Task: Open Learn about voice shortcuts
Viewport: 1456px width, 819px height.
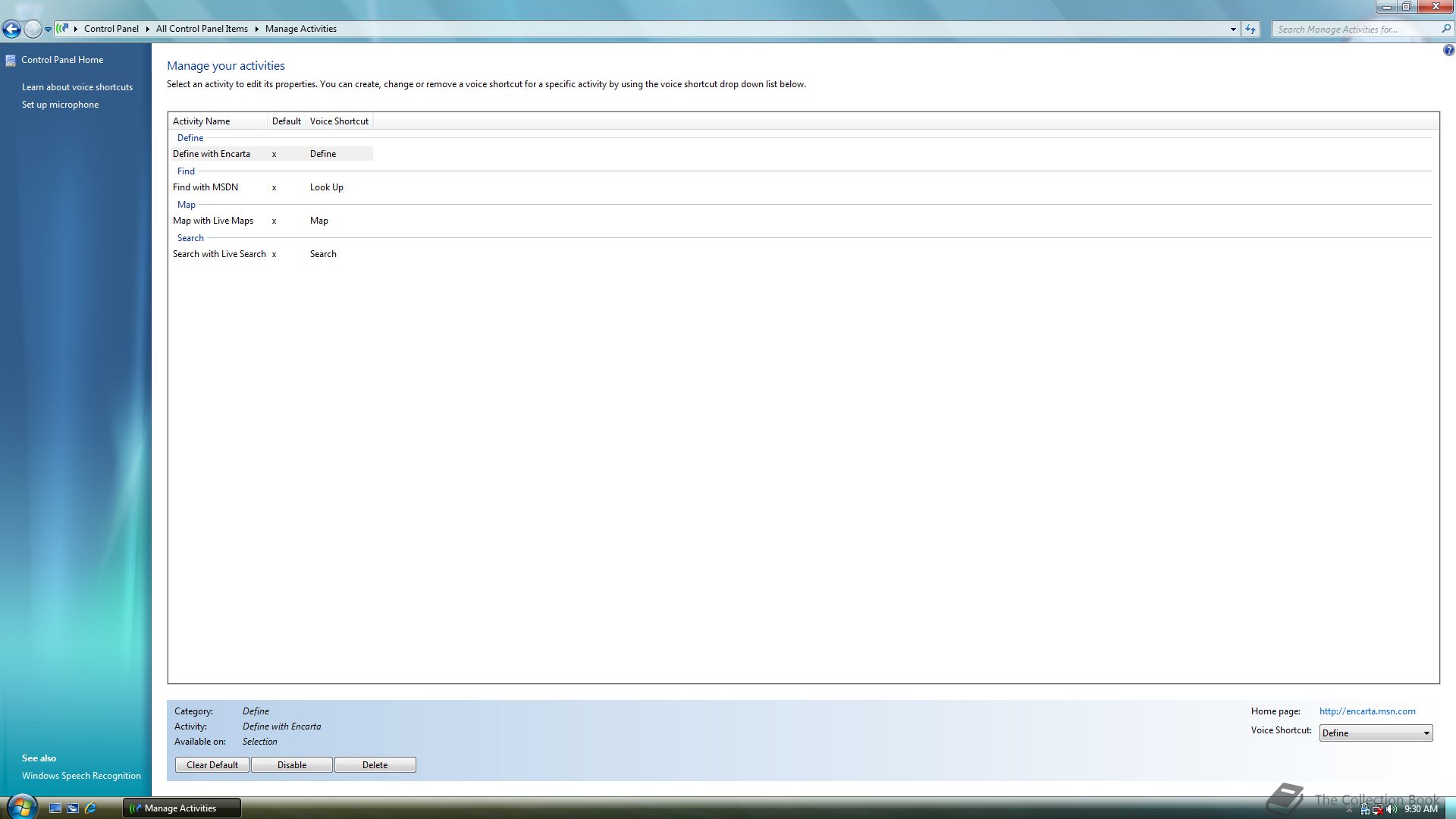Action: coord(77,87)
